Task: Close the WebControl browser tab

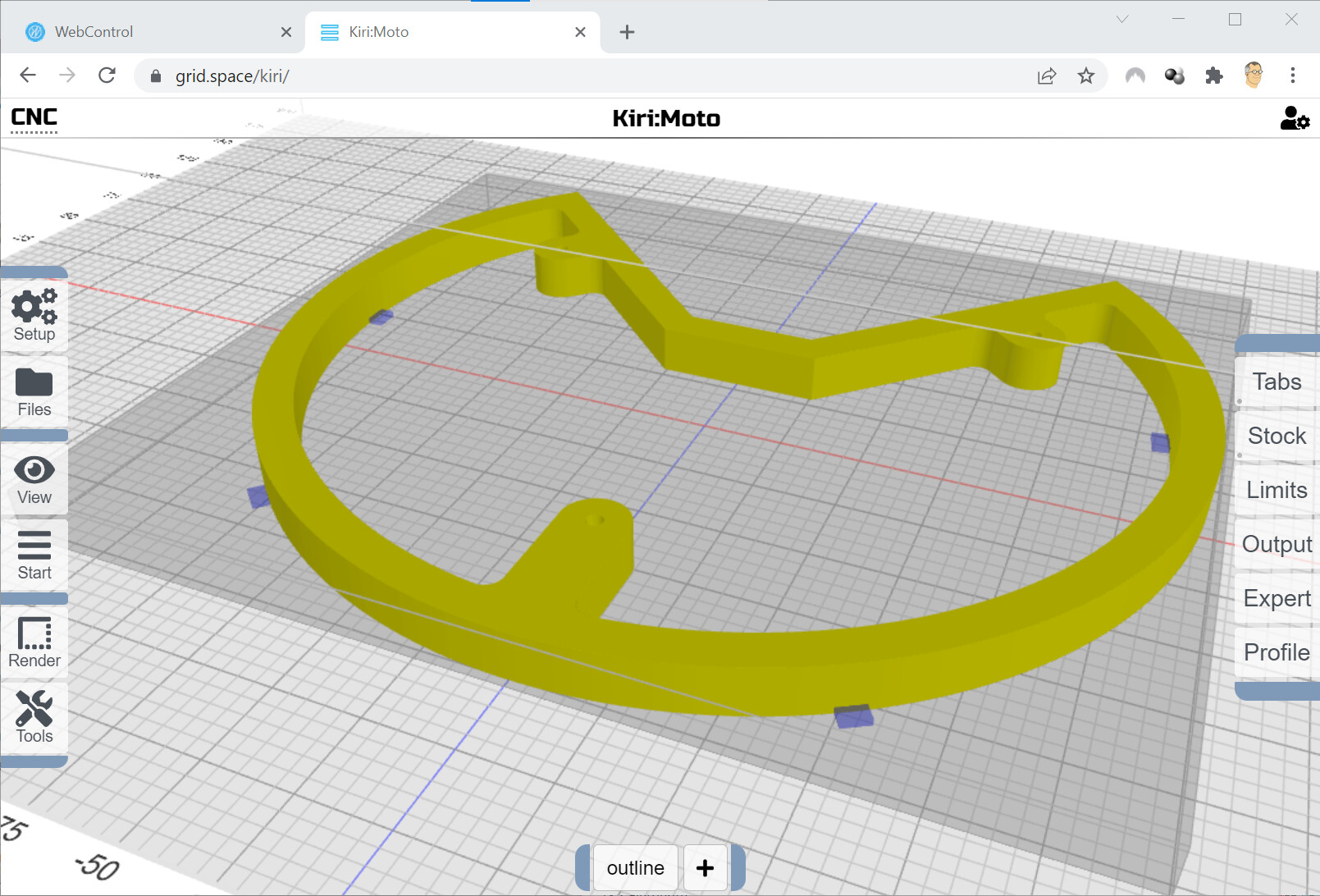Action: pyautogui.click(x=285, y=32)
